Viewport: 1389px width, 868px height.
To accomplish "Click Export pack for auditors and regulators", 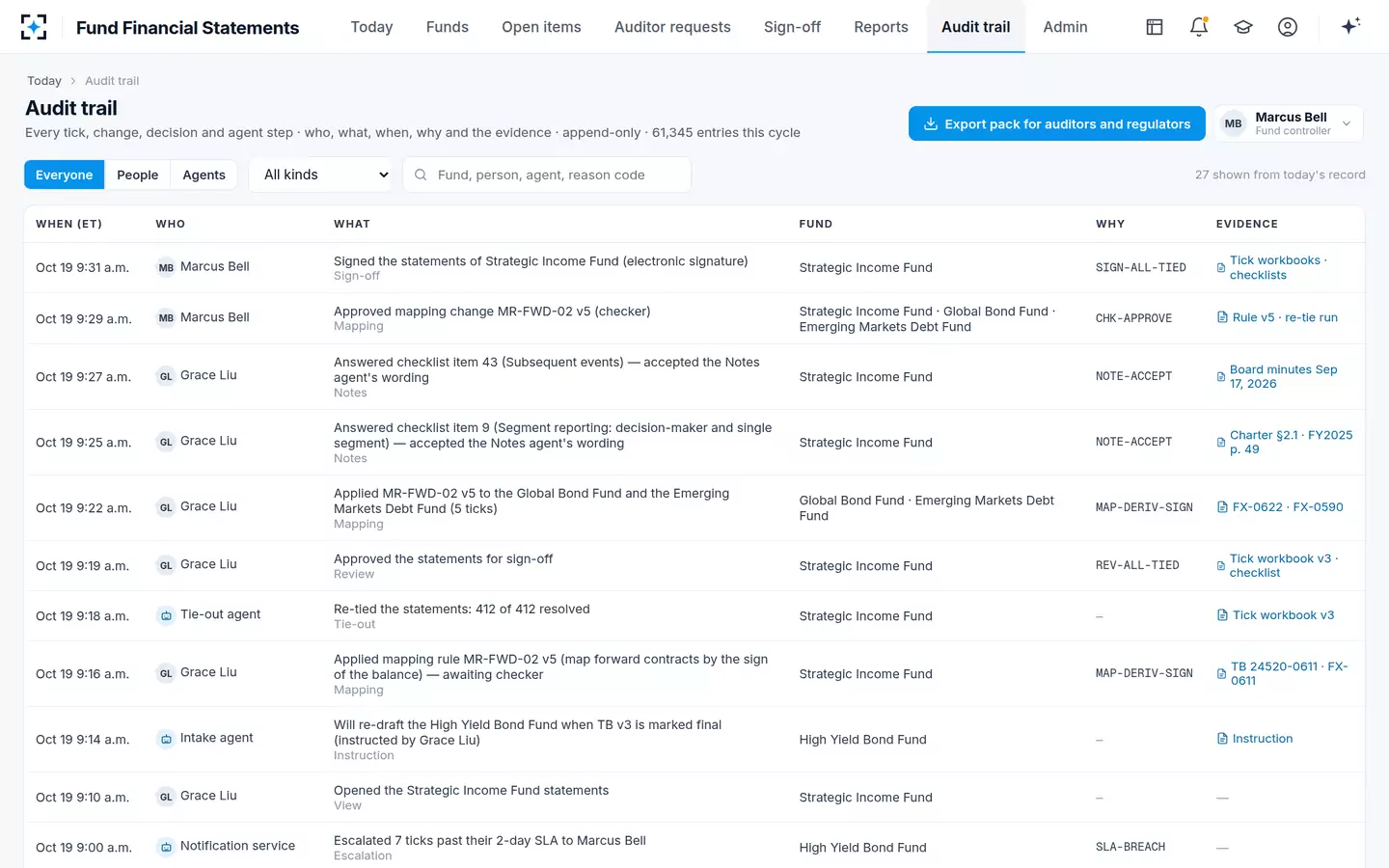I will coord(1057,123).
